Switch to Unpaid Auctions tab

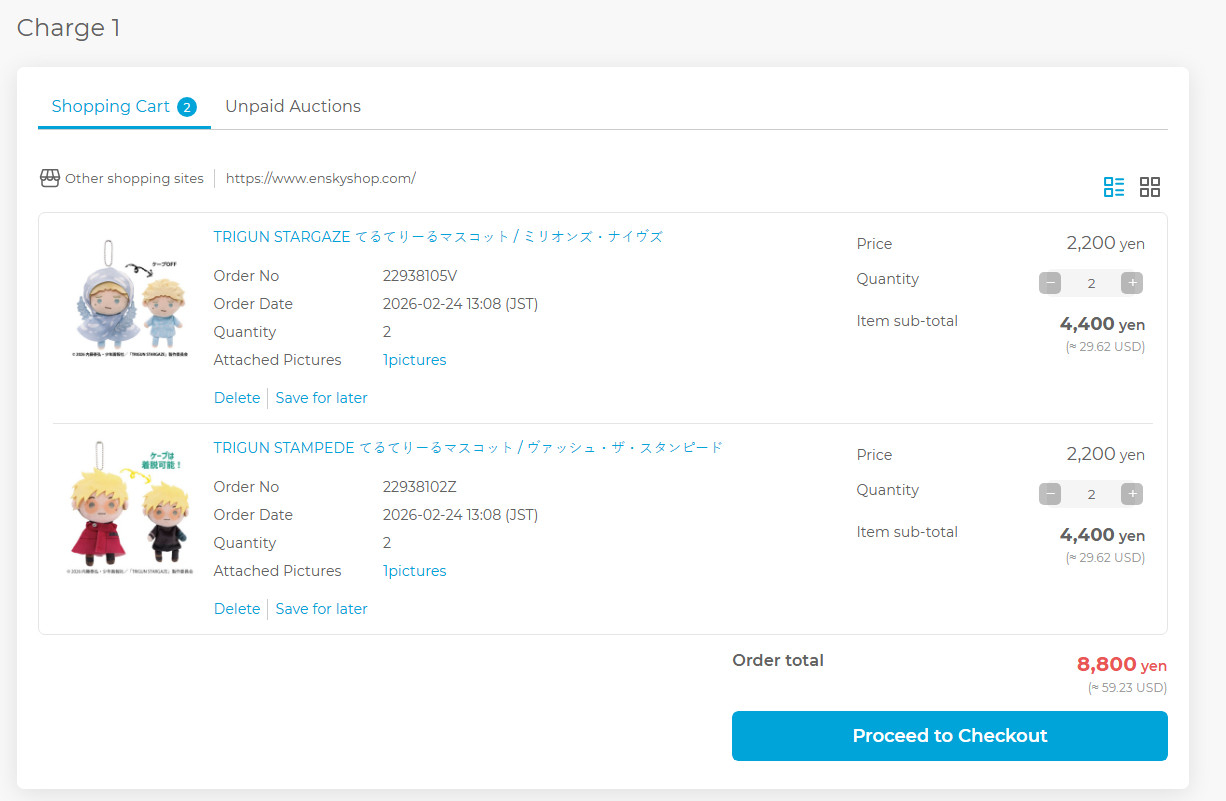point(292,107)
